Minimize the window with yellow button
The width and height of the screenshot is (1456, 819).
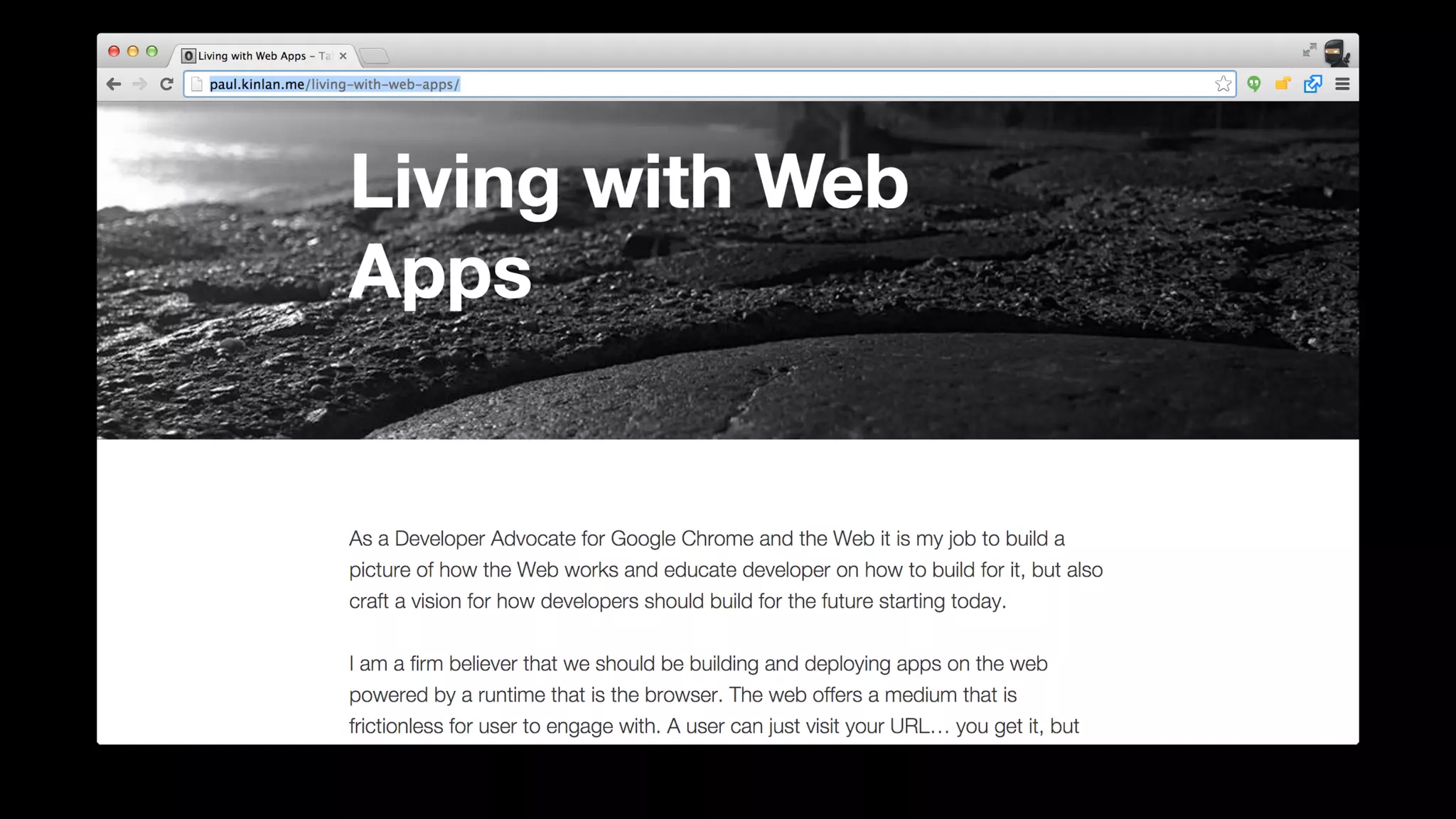tap(133, 51)
